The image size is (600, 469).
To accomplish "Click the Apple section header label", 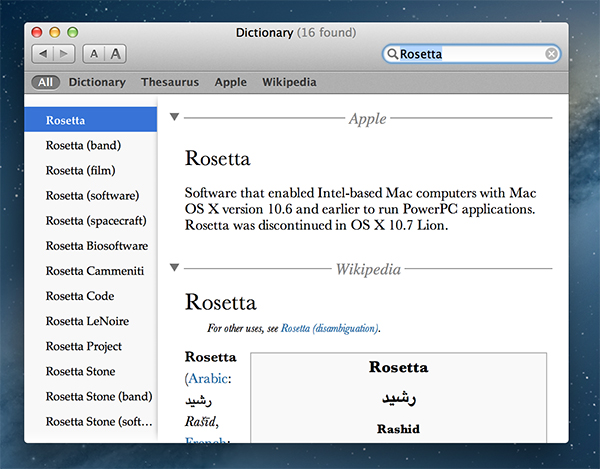I will tap(367, 118).
